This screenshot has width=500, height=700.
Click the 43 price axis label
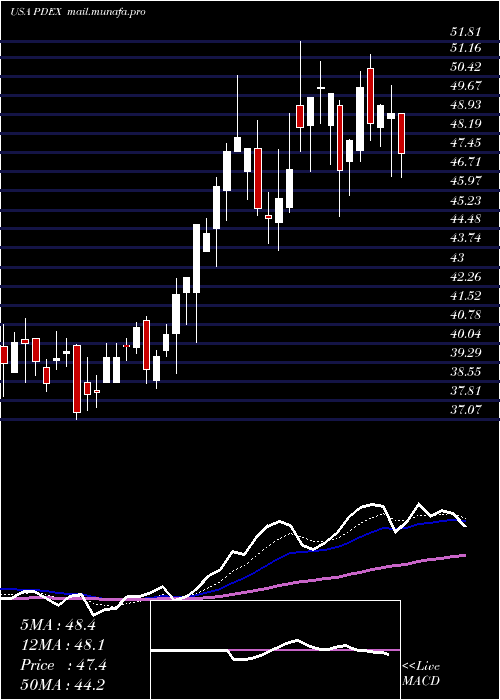point(457,258)
